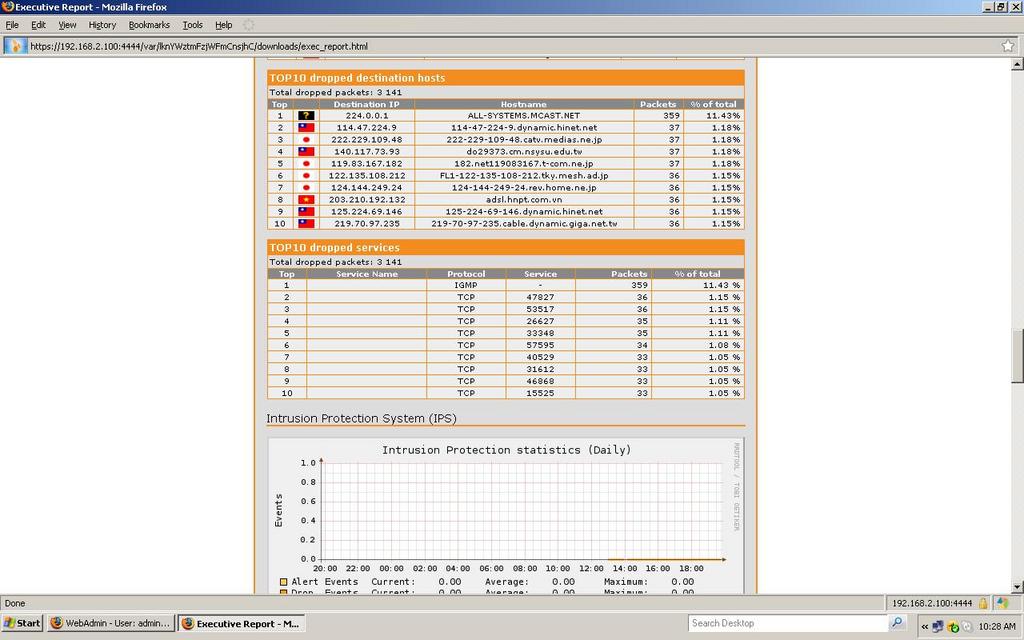Click hostname adsl.hnpt.com.vn
Screen dimensions: 1024x640
[524, 200]
